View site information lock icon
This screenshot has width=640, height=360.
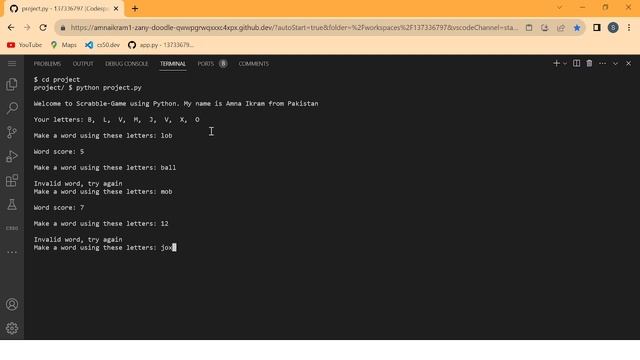[62, 28]
